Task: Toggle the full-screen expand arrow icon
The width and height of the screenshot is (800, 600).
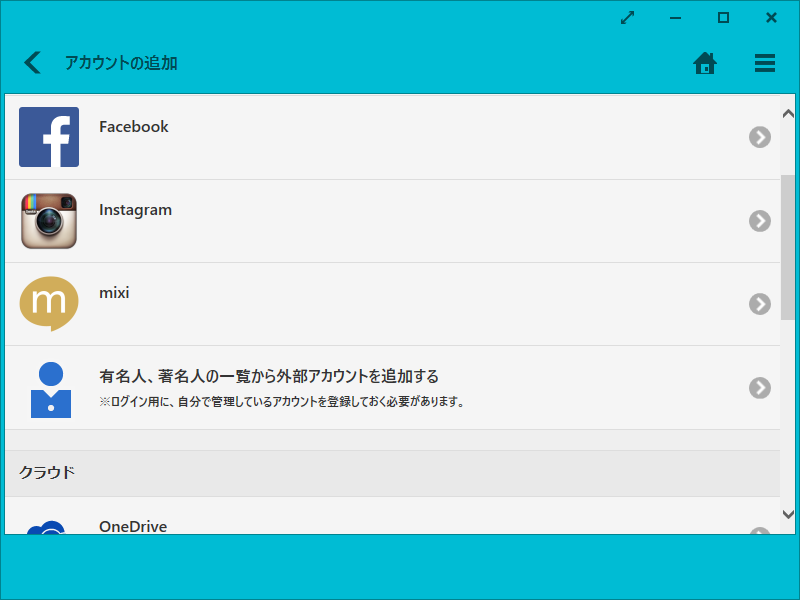Action: pyautogui.click(x=627, y=18)
